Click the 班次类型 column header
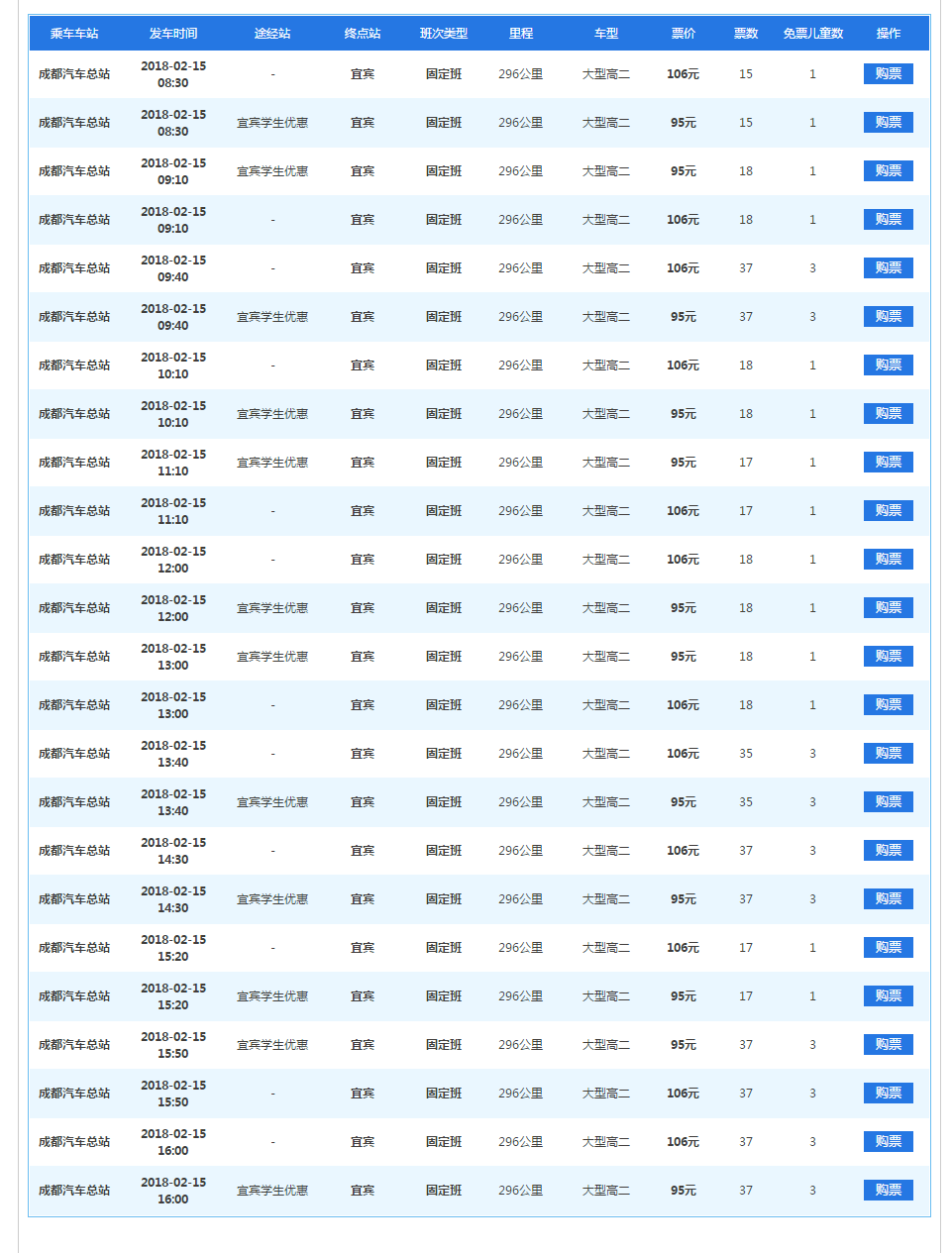 tap(443, 34)
